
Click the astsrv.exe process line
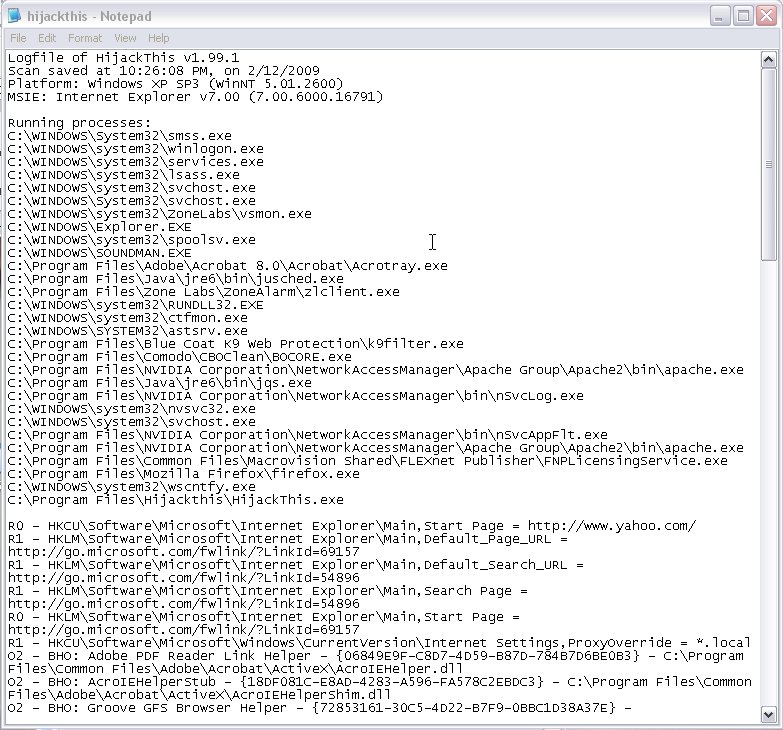pos(128,331)
